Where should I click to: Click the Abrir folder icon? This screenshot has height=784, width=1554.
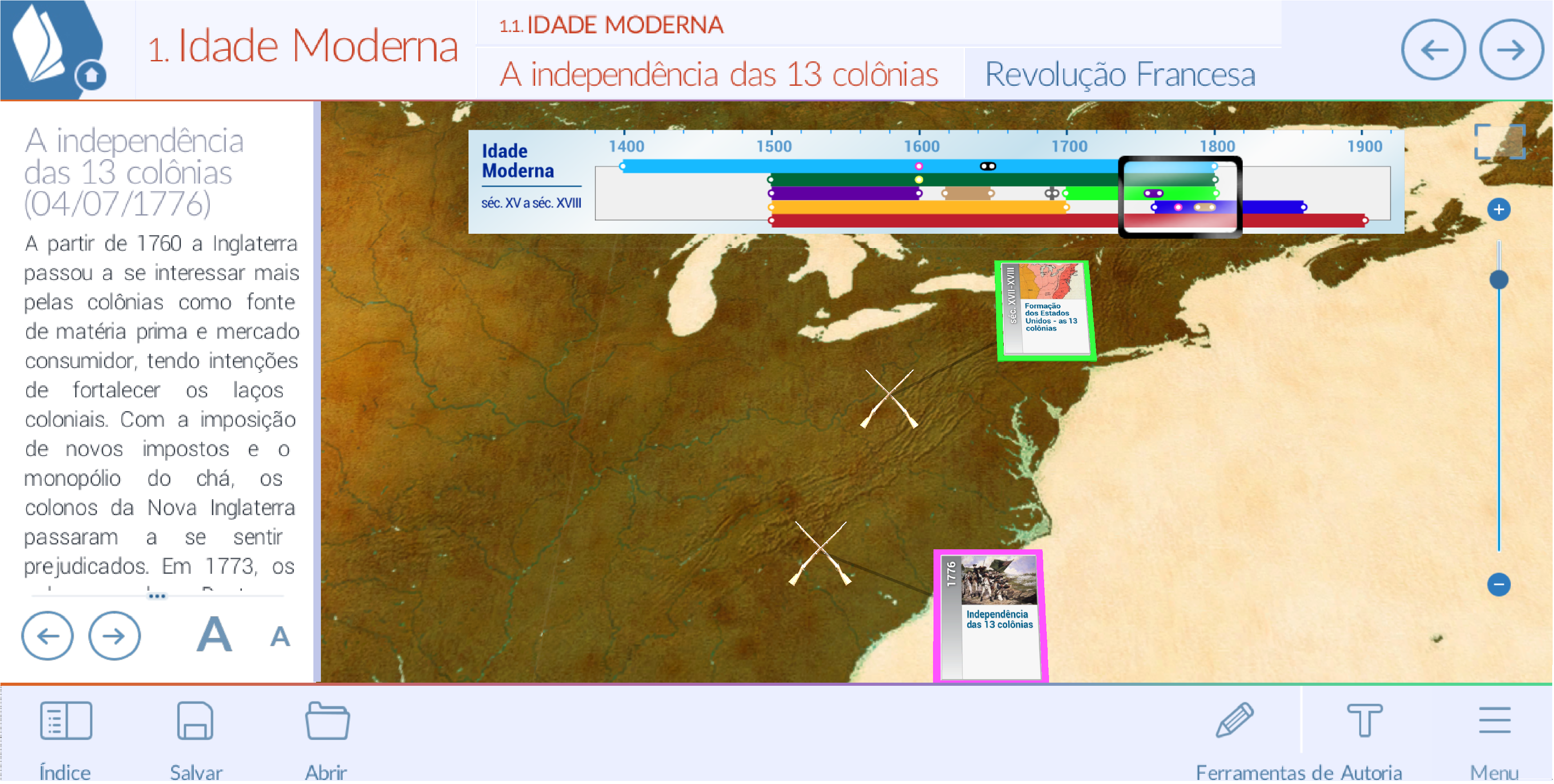click(x=327, y=722)
